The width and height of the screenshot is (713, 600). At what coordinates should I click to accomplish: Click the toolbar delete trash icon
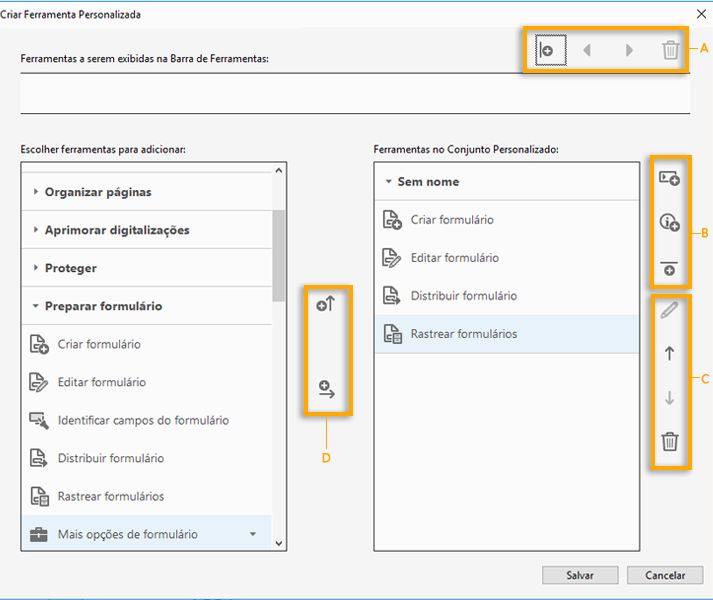coord(670,49)
